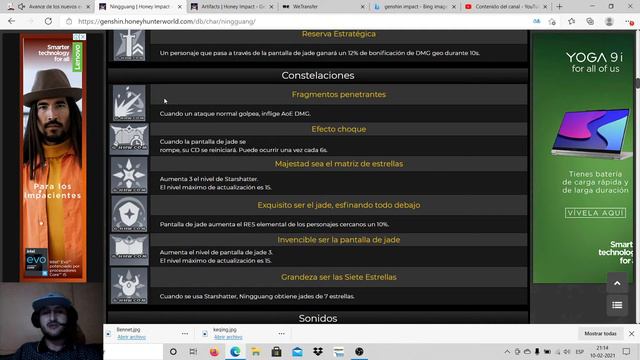Click Abrir archivo under Bennet.jpg
The image size is (640, 360).
click(131, 337)
